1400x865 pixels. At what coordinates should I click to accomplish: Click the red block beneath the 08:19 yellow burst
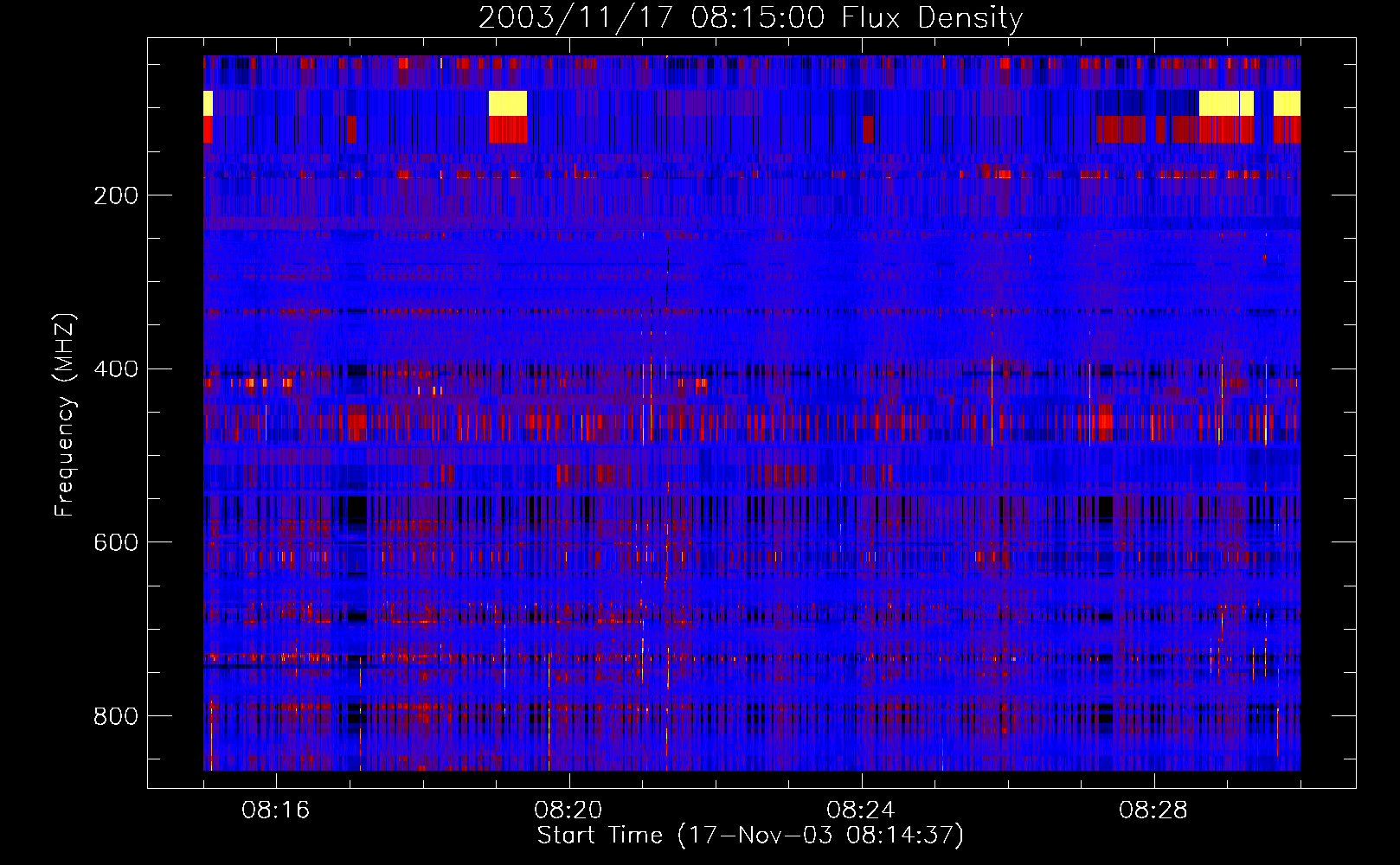point(508,130)
